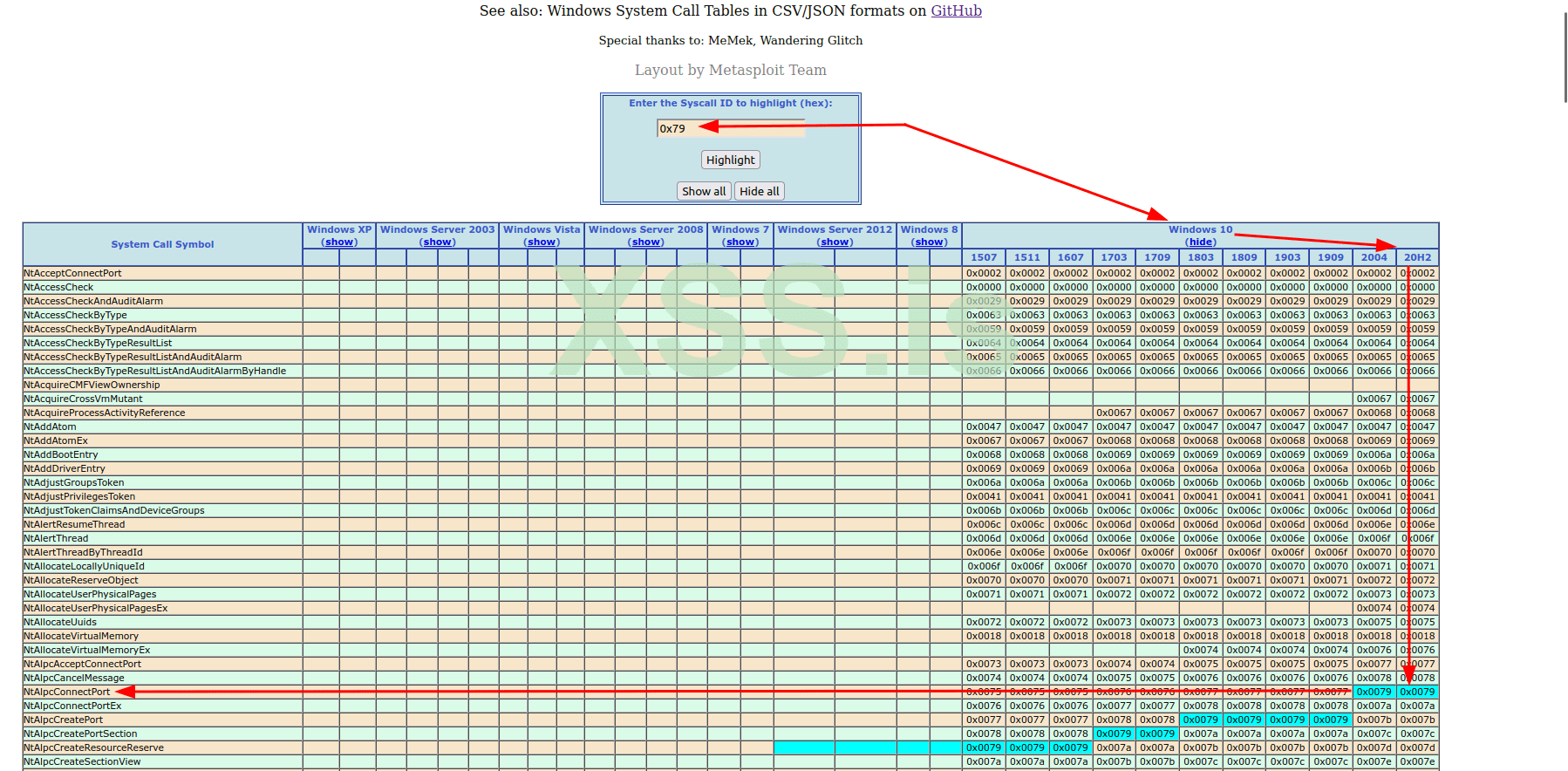Click highlighted 0x0079 cell in 2004 column
Screen dimensions: 1568x771
point(1374,692)
